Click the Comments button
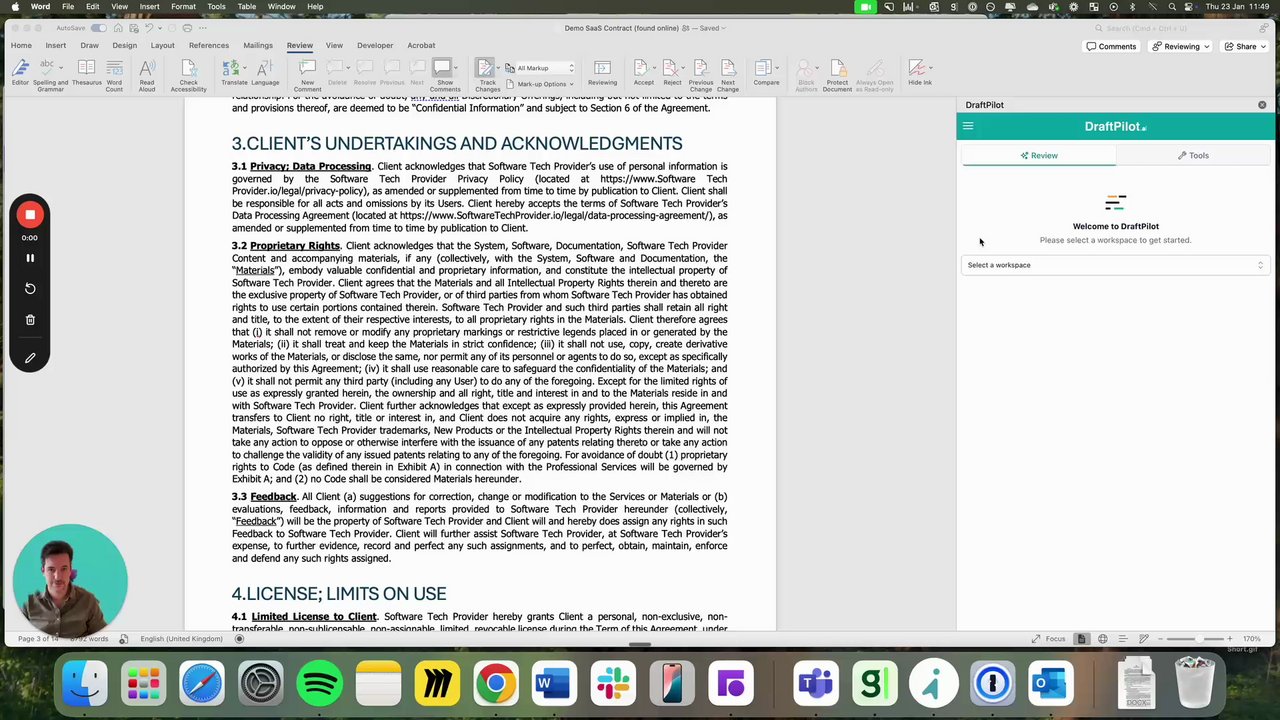Viewport: 1280px width, 720px height. pos(1111,46)
